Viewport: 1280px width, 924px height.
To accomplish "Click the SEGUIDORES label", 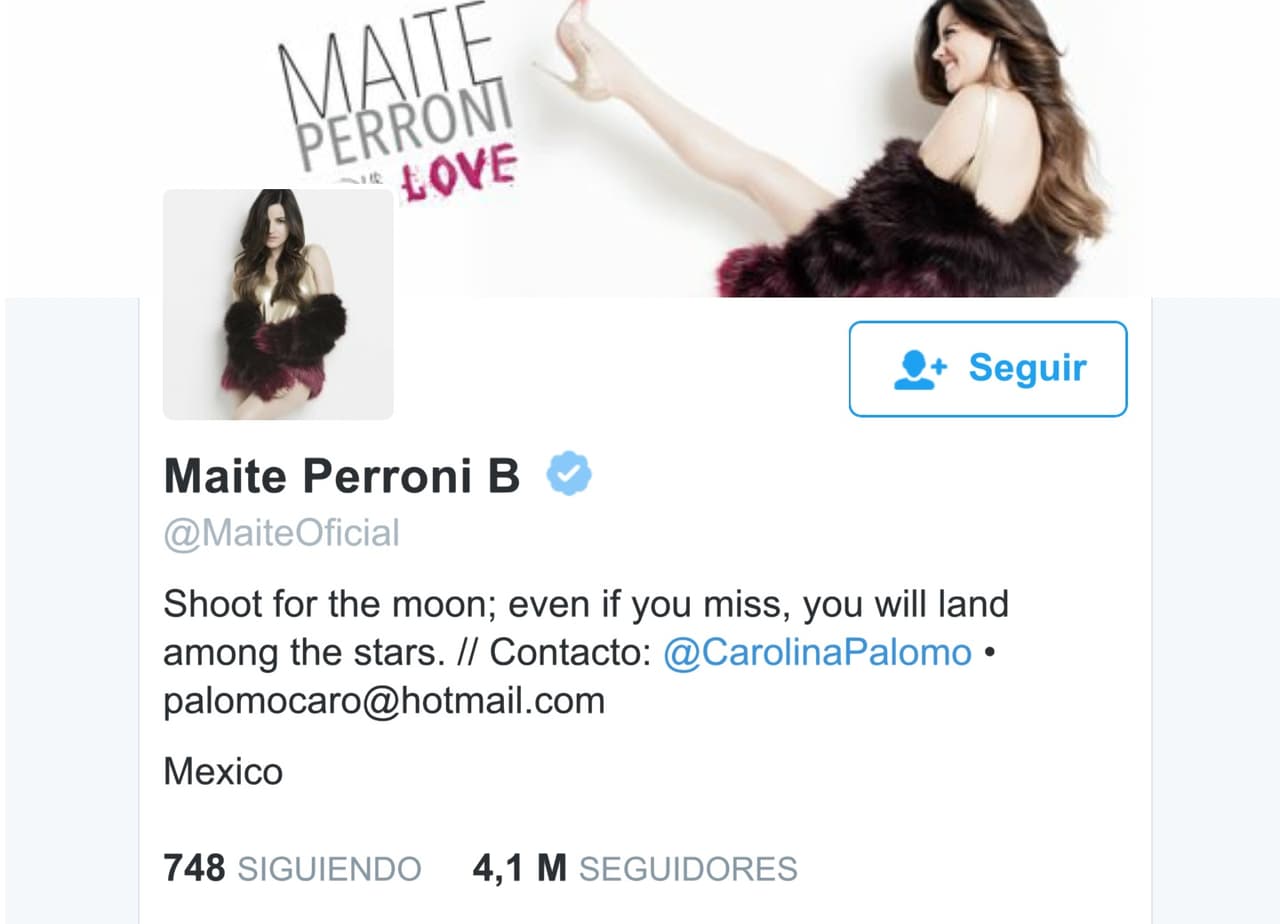I will 688,869.
